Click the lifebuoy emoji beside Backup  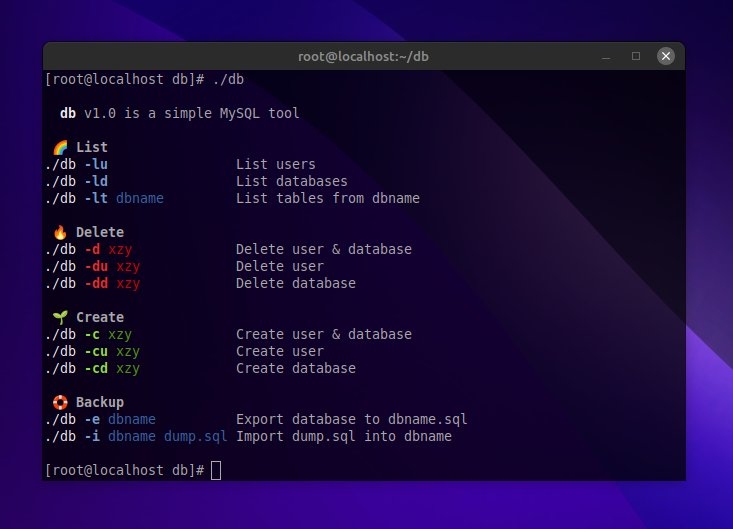(x=60, y=402)
